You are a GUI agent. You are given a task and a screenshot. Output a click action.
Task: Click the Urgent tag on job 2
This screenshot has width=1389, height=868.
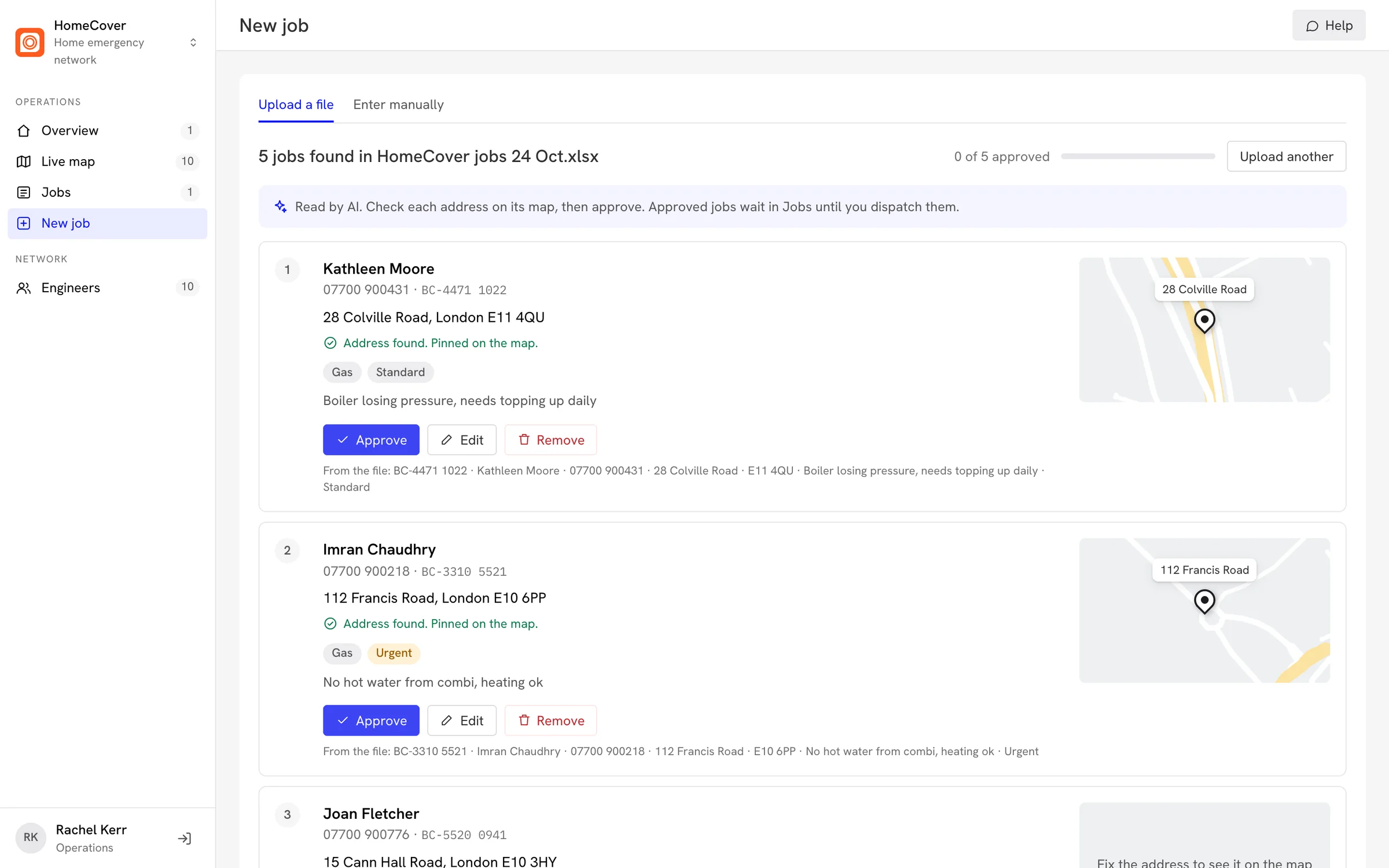tap(394, 653)
